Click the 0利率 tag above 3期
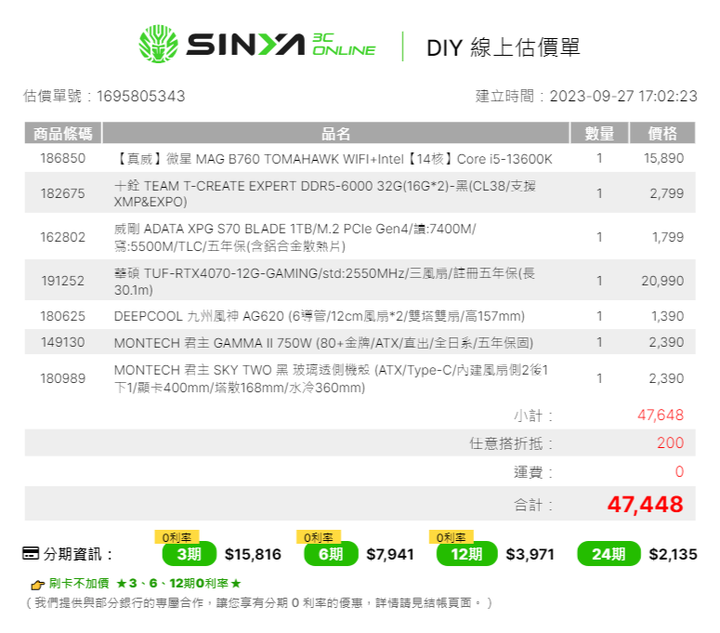This screenshot has height=633, width=720. click(177, 537)
